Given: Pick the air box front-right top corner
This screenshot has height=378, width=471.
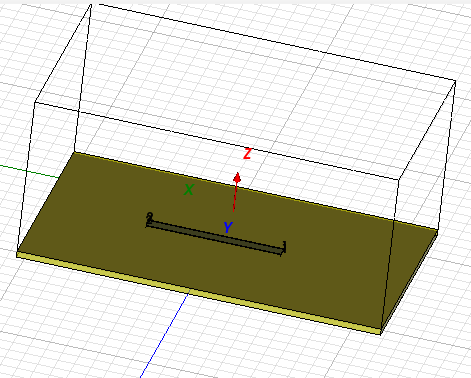Looking at the screenshot, I should click(x=399, y=179).
